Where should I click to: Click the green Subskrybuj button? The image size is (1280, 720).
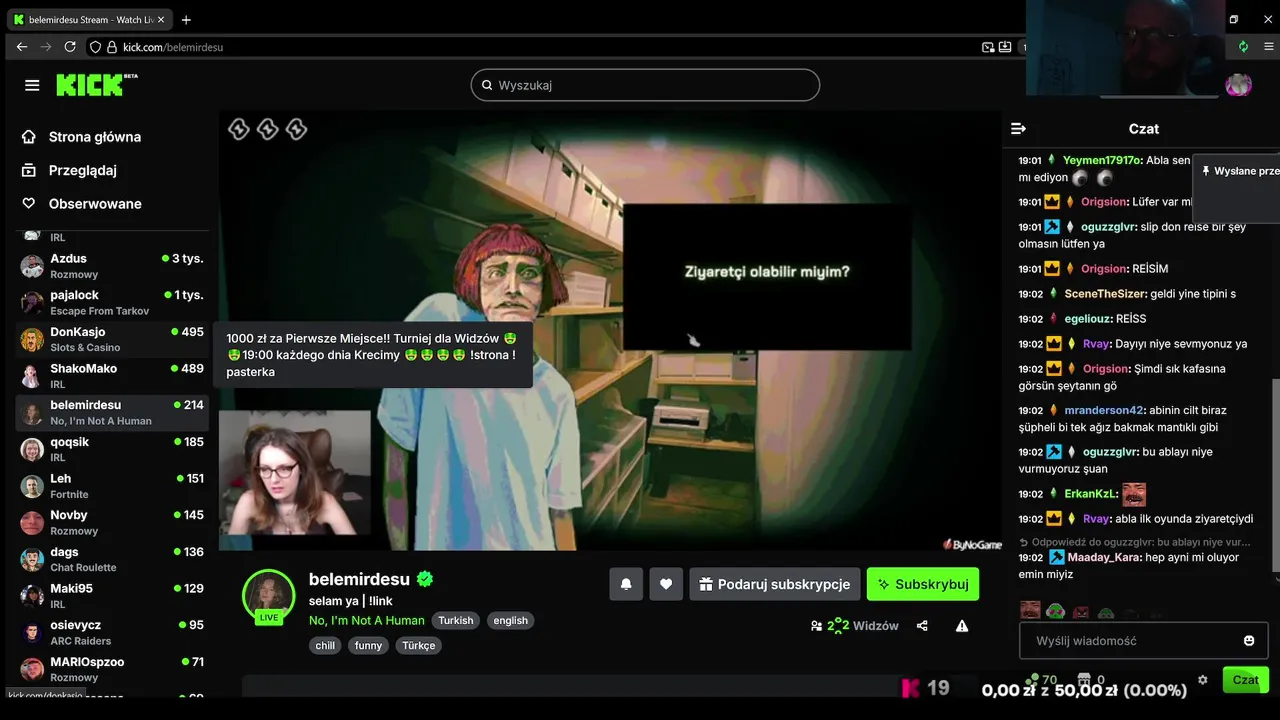(923, 584)
